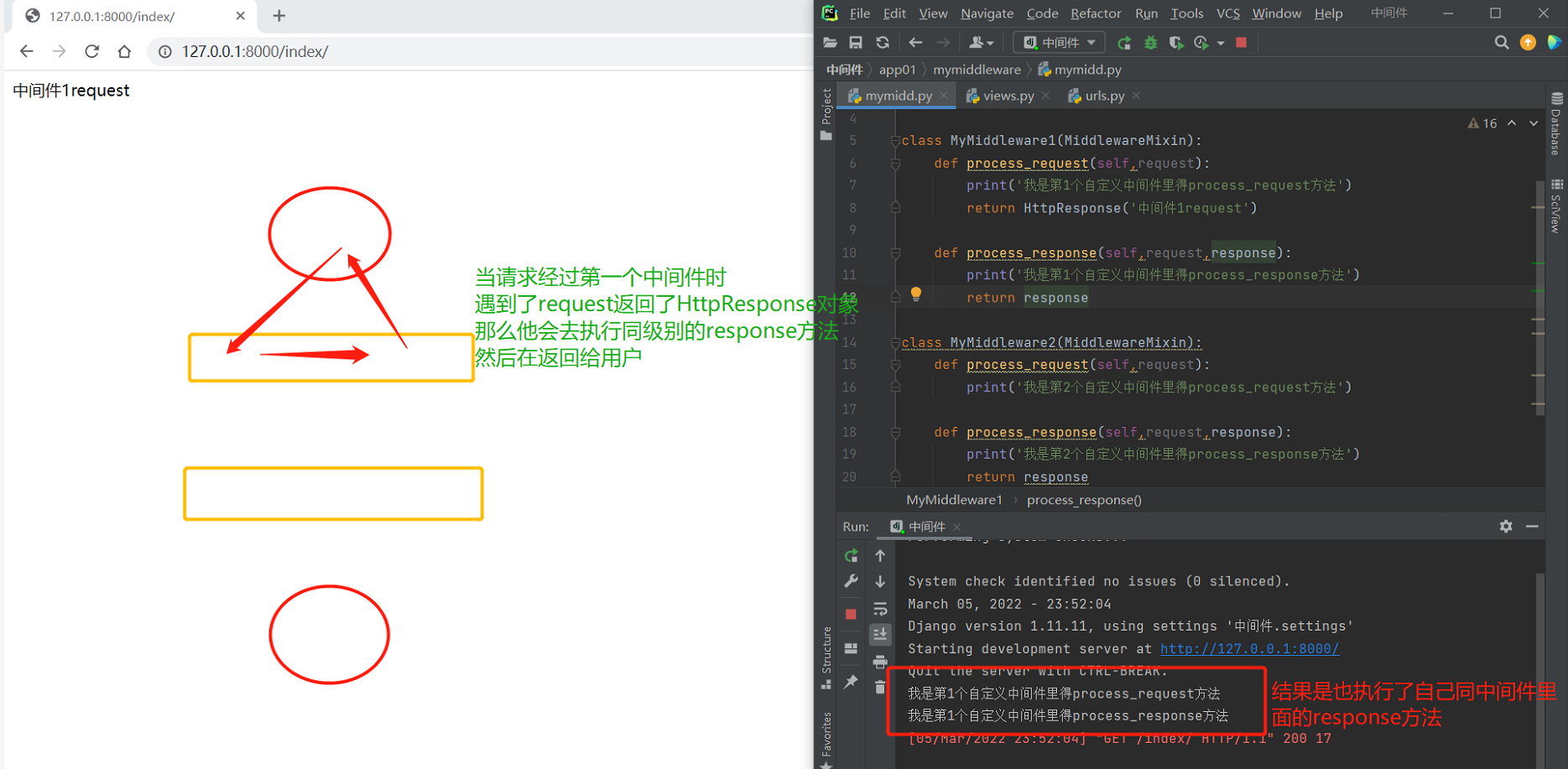This screenshot has width=1568, height=769.
Task: Close the views.py editor tab
Action: tap(1046, 96)
